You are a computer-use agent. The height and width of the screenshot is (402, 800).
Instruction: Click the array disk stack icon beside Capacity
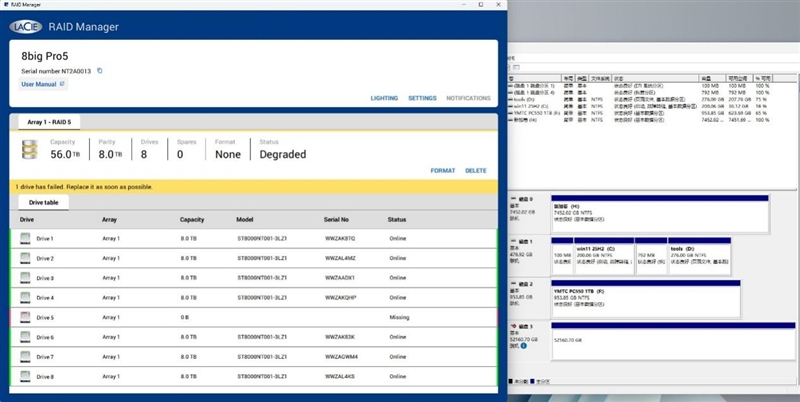(x=30, y=150)
